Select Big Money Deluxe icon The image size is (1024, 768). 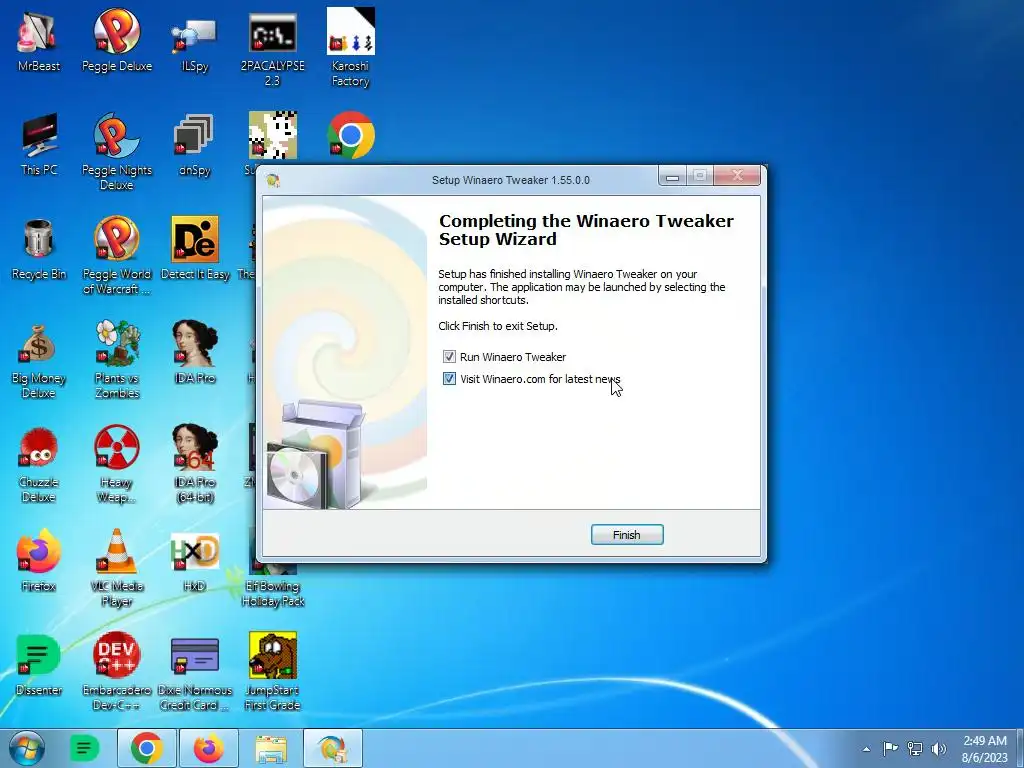tap(39, 360)
